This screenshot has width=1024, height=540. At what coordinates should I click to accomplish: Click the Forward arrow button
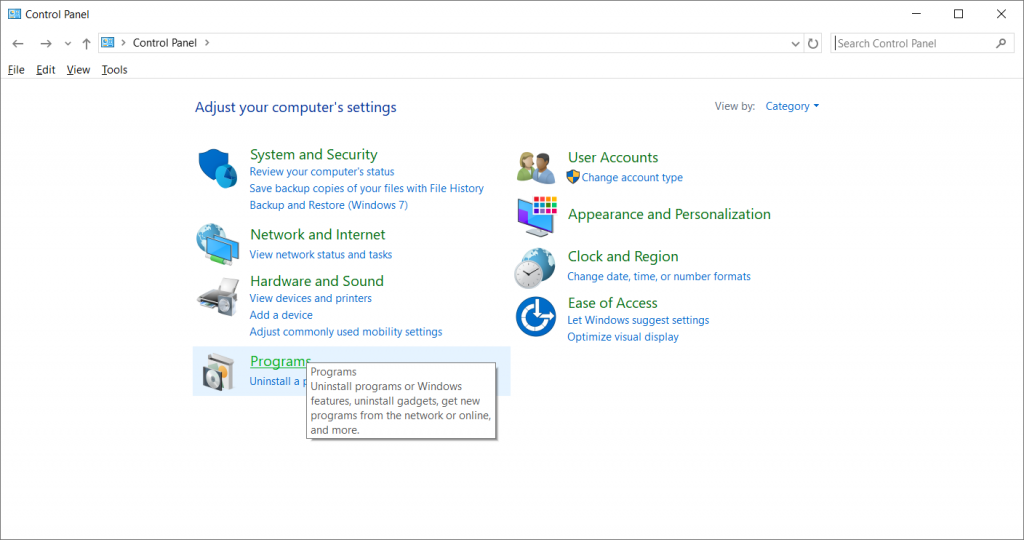(x=46, y=44)
